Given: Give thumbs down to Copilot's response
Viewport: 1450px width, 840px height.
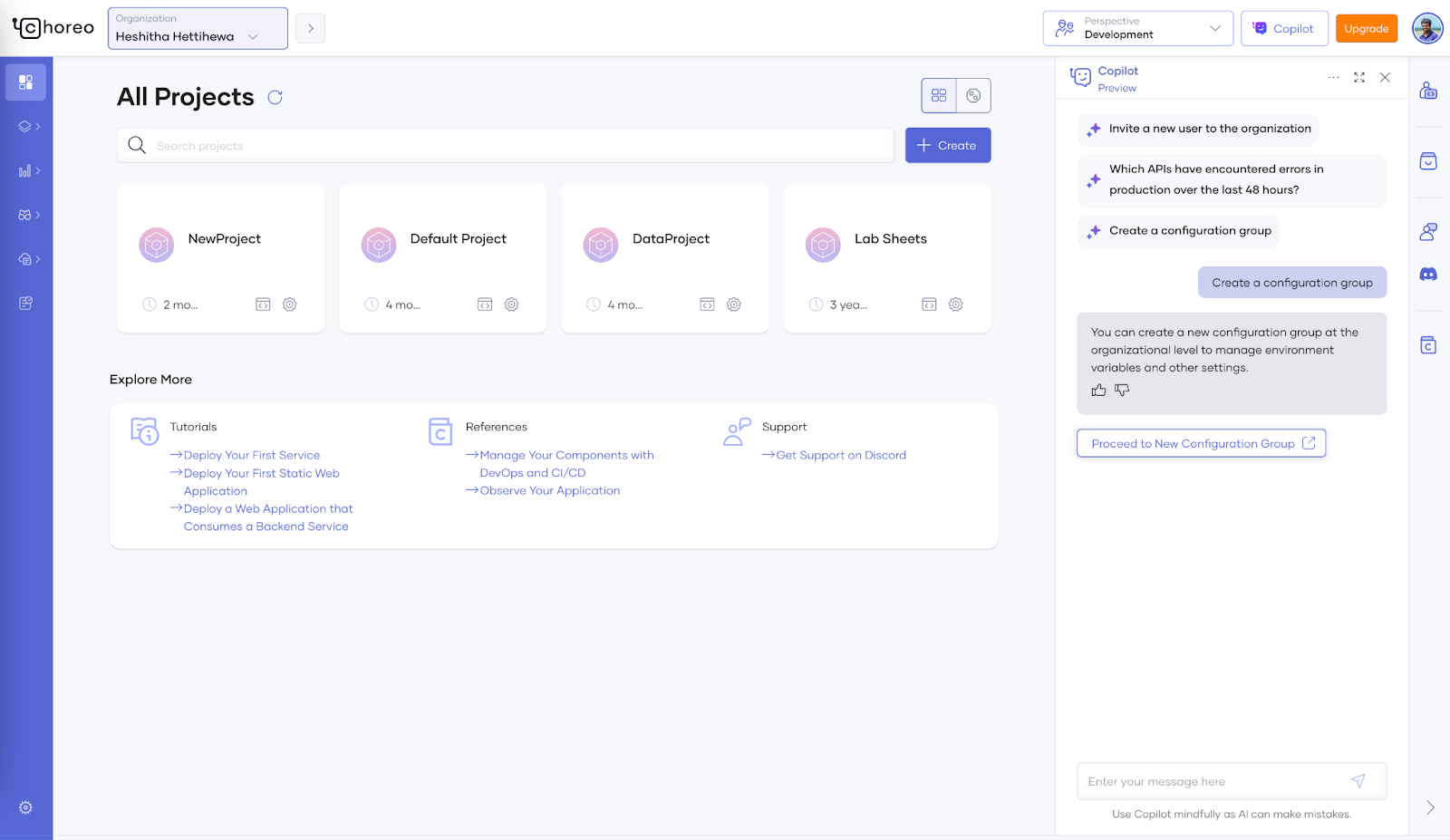Looking at the screenshot, I should 1122,390.
